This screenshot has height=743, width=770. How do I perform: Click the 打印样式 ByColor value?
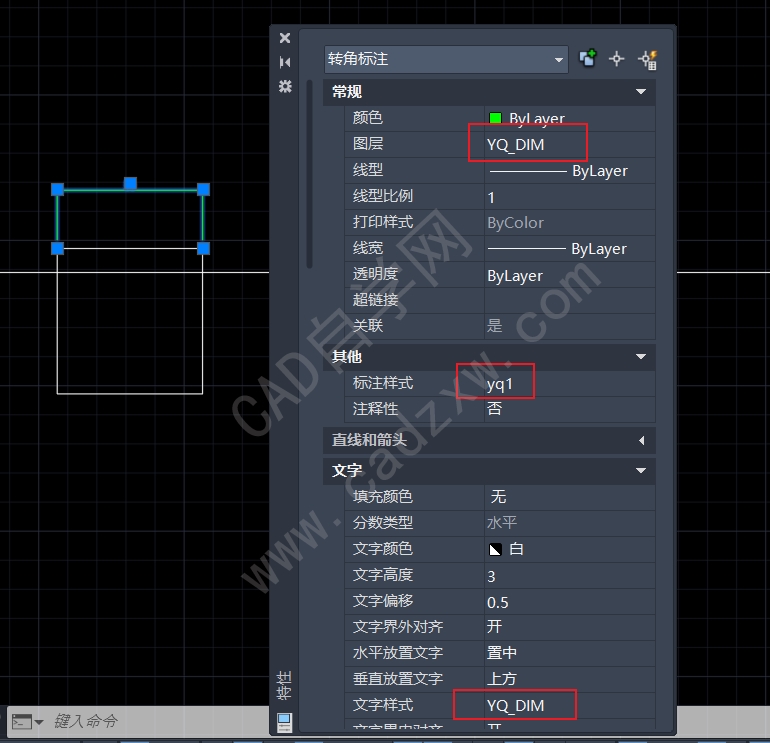(570, 223)
